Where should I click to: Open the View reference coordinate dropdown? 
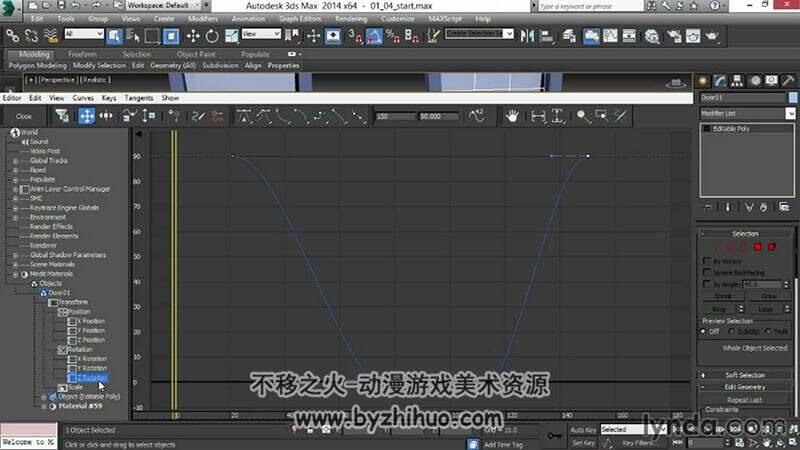pos(261,34)
